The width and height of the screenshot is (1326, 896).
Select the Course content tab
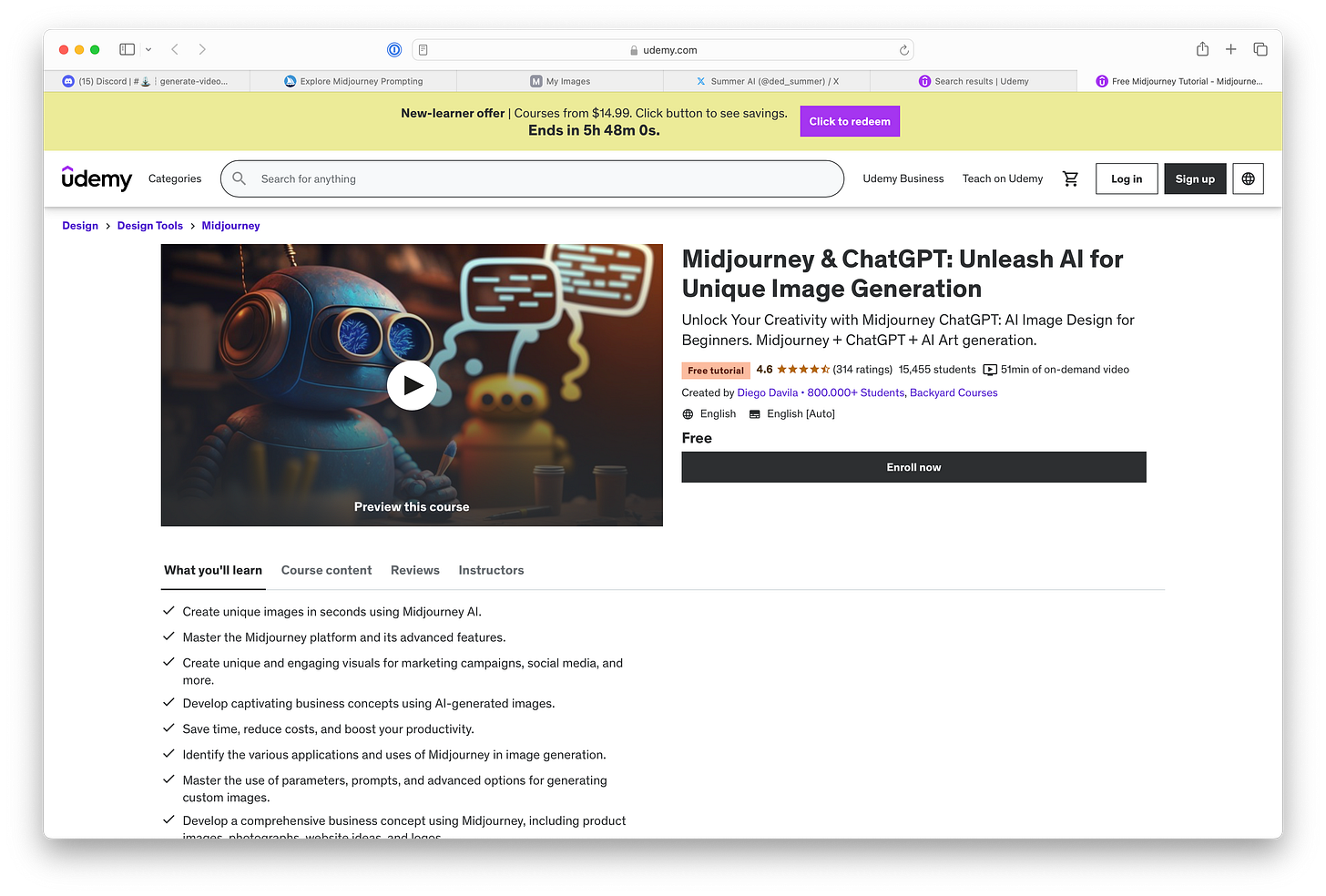point(326,570)
